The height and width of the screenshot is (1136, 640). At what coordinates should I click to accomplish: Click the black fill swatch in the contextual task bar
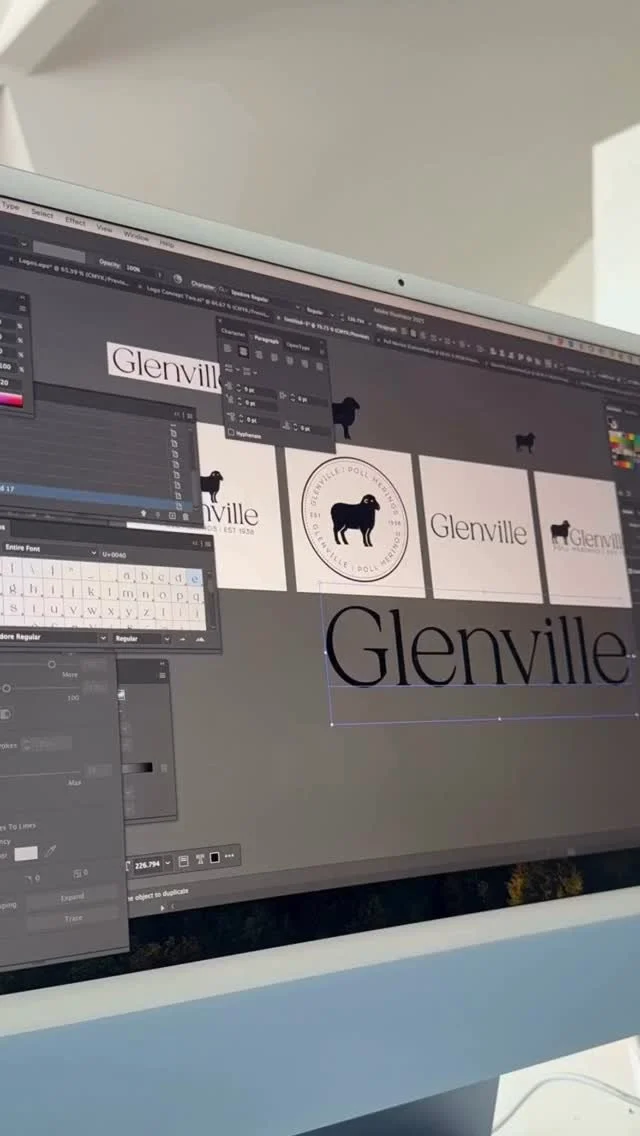[215, 858]
